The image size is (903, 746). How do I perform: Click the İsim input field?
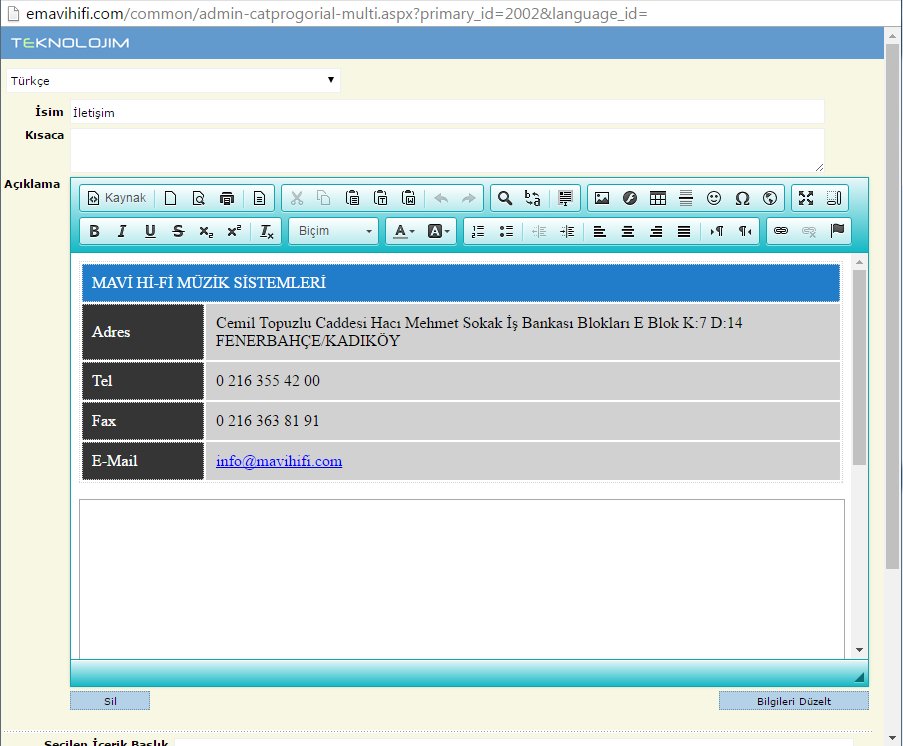[447, 112]
